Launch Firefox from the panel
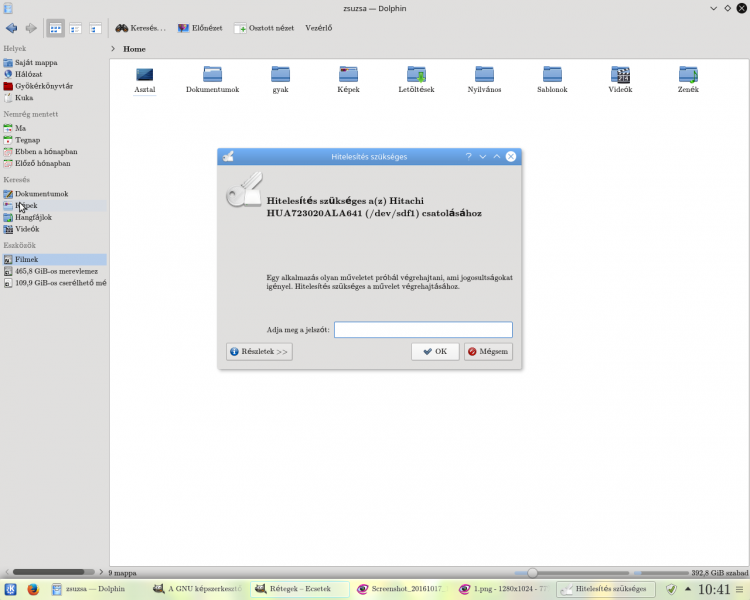750x600 pixels. pyautogui.click(x=33, y=589)
